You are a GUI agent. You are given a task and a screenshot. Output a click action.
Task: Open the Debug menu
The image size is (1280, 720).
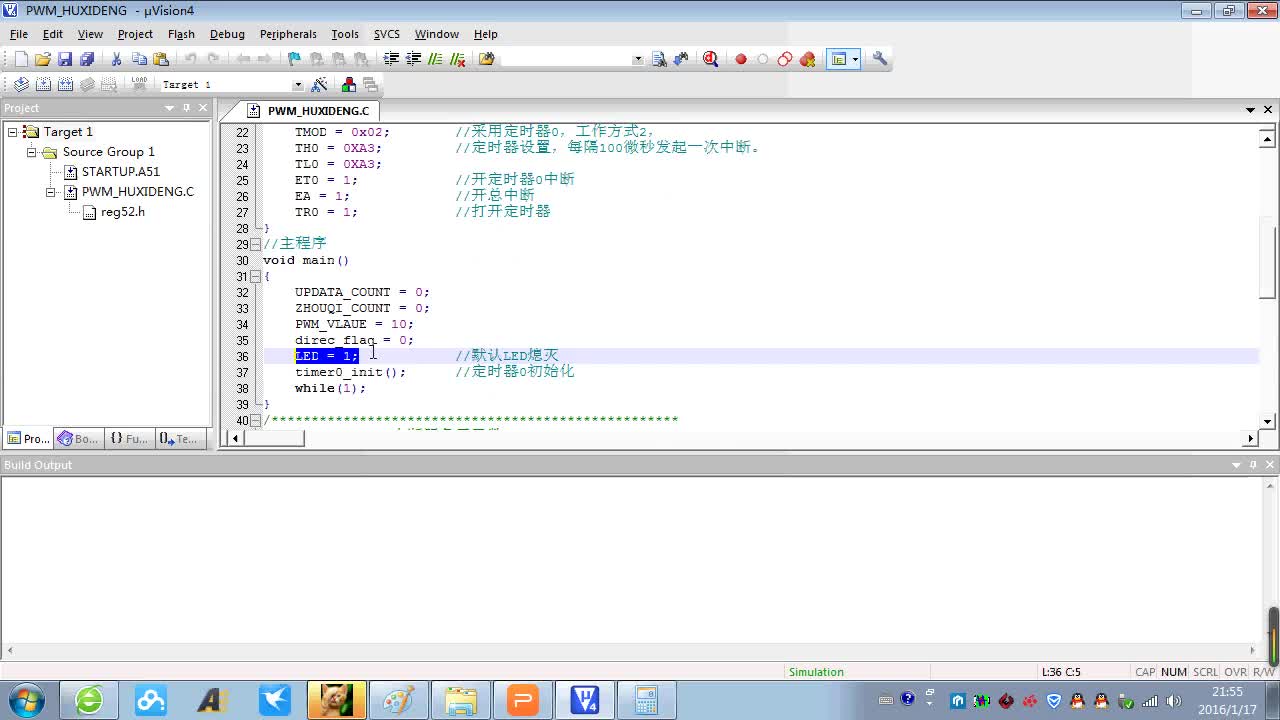pyautogui.click(x=227, y=34)
